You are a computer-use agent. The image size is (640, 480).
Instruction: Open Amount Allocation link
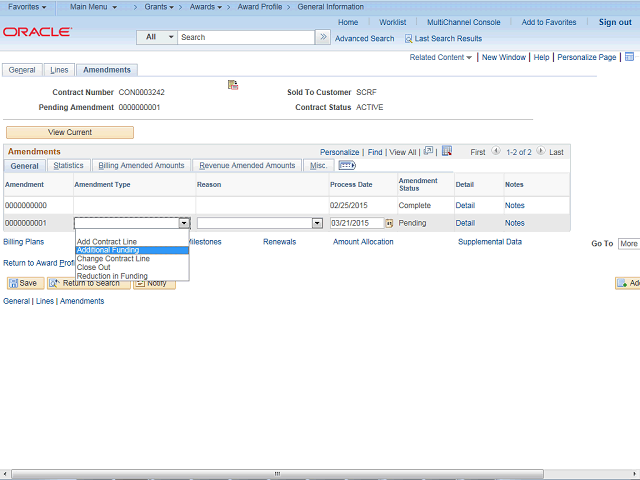click(x=363, y=242)
